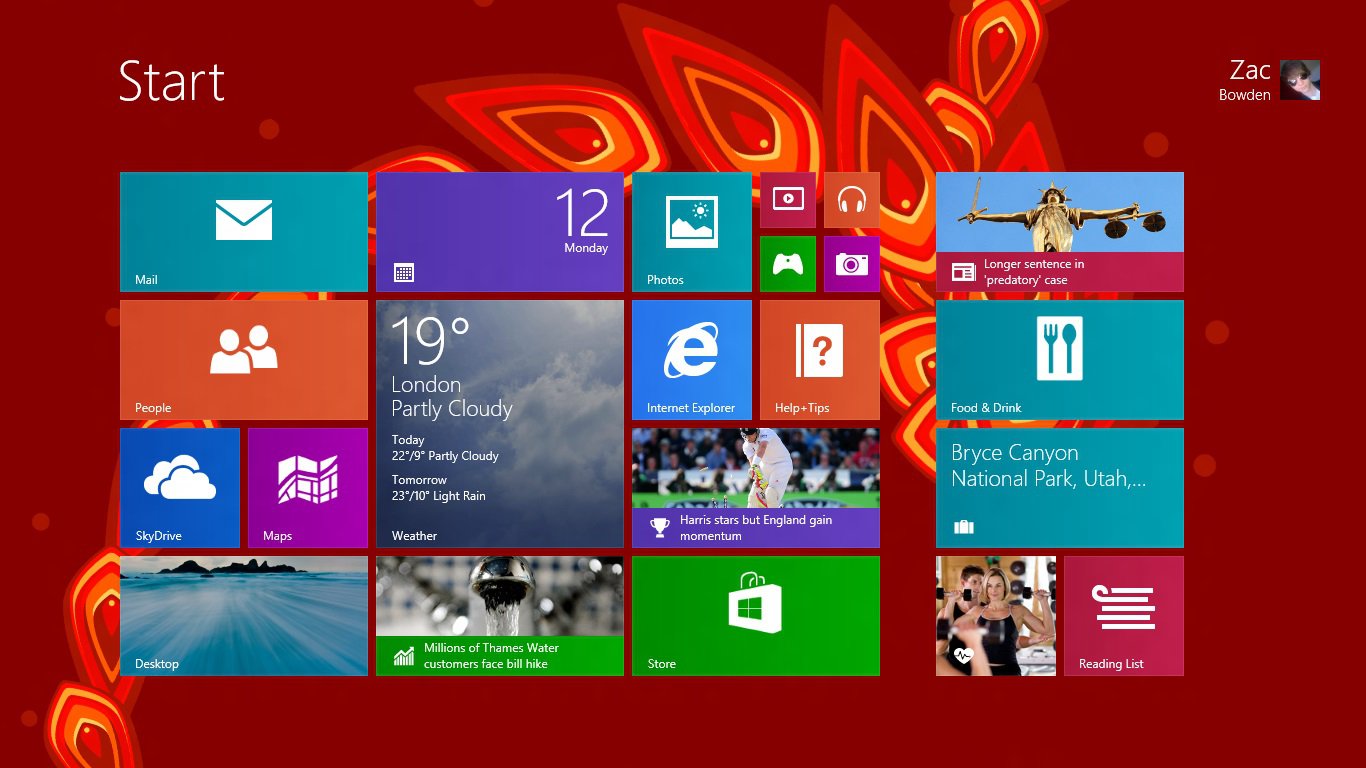Open the Travel tile showing Bryce Canyon
1366x768 pixels.
[1059, 487]
